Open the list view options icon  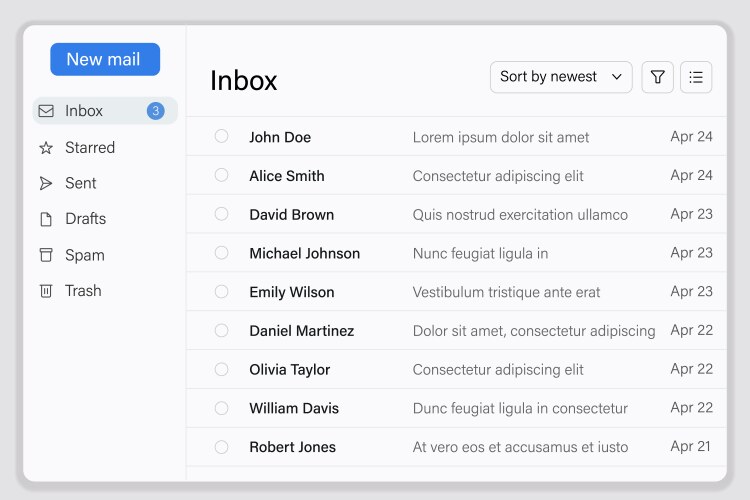(x=696, y=77)
